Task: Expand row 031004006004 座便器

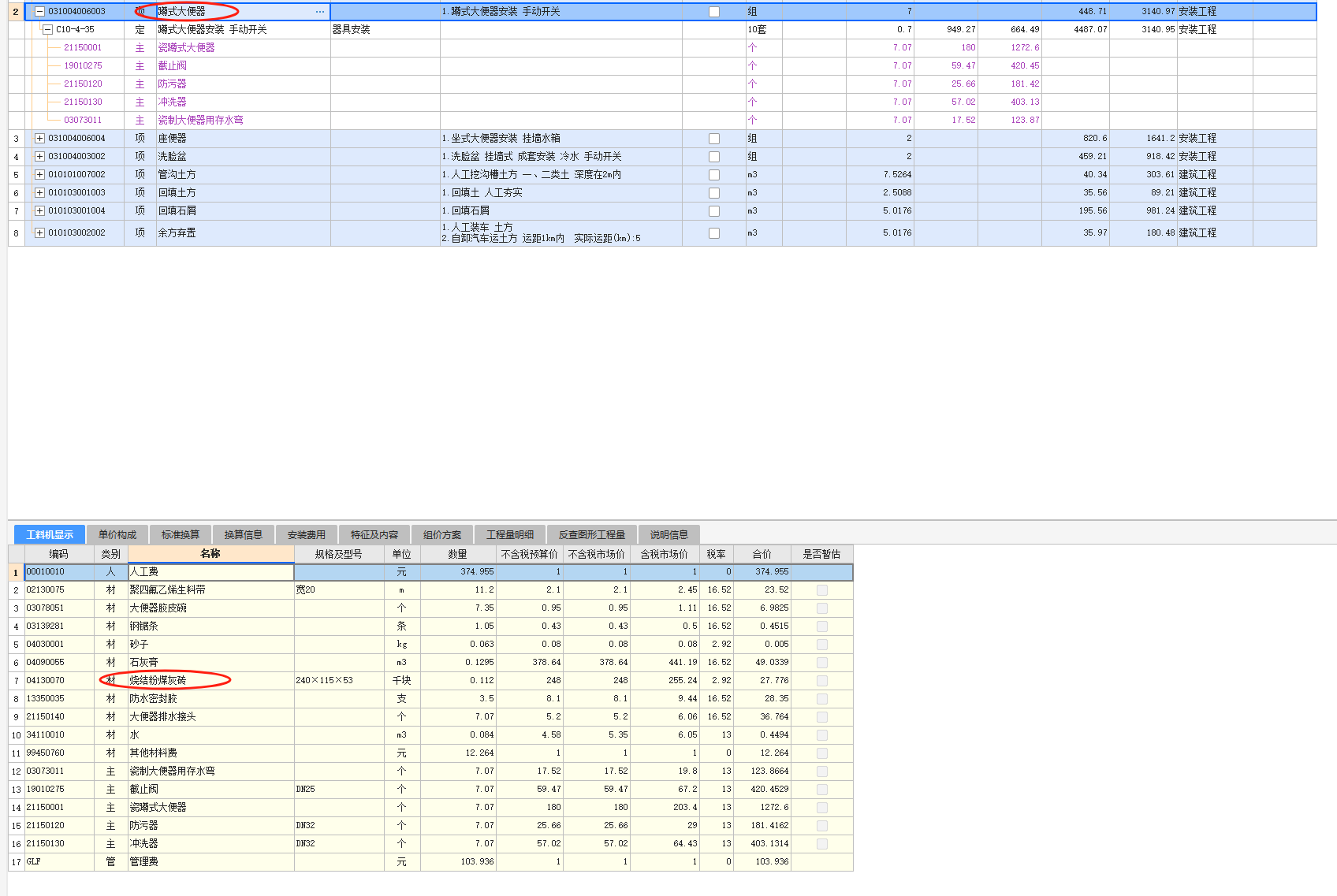Action: pyautogui.click(x=39, y=139)
